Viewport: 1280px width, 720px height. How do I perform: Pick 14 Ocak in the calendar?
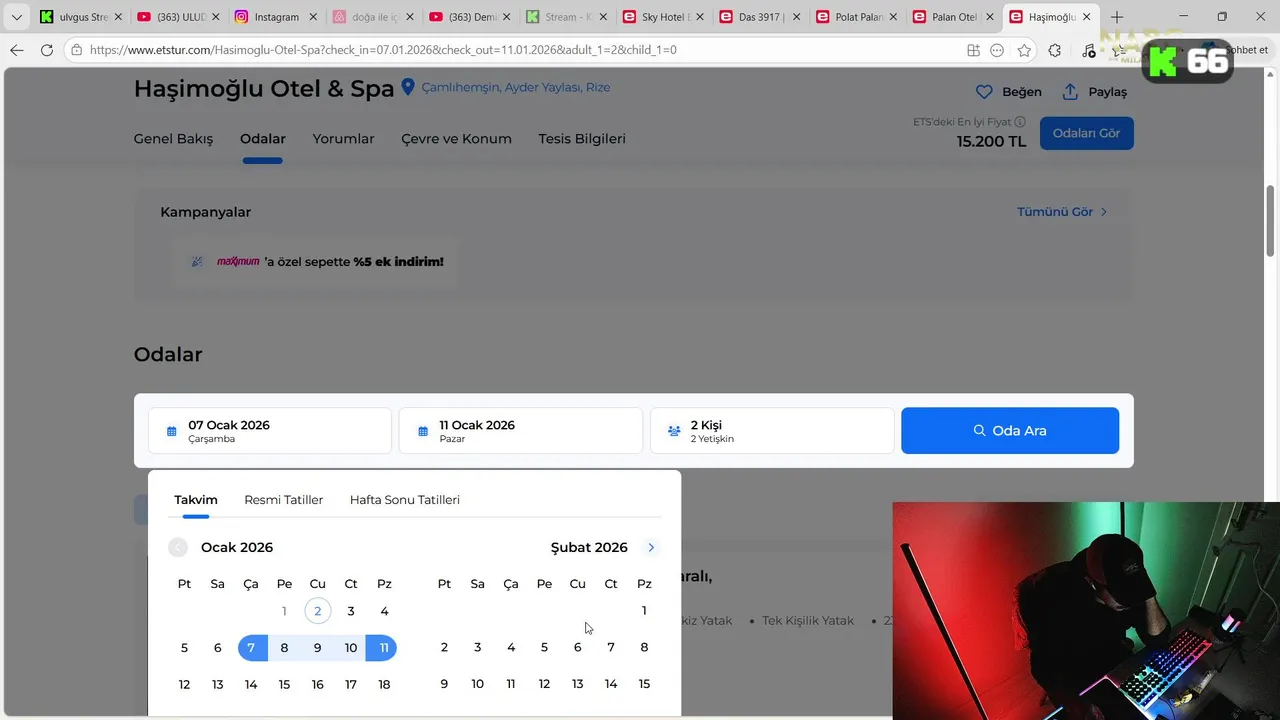[x=251, y=685]
